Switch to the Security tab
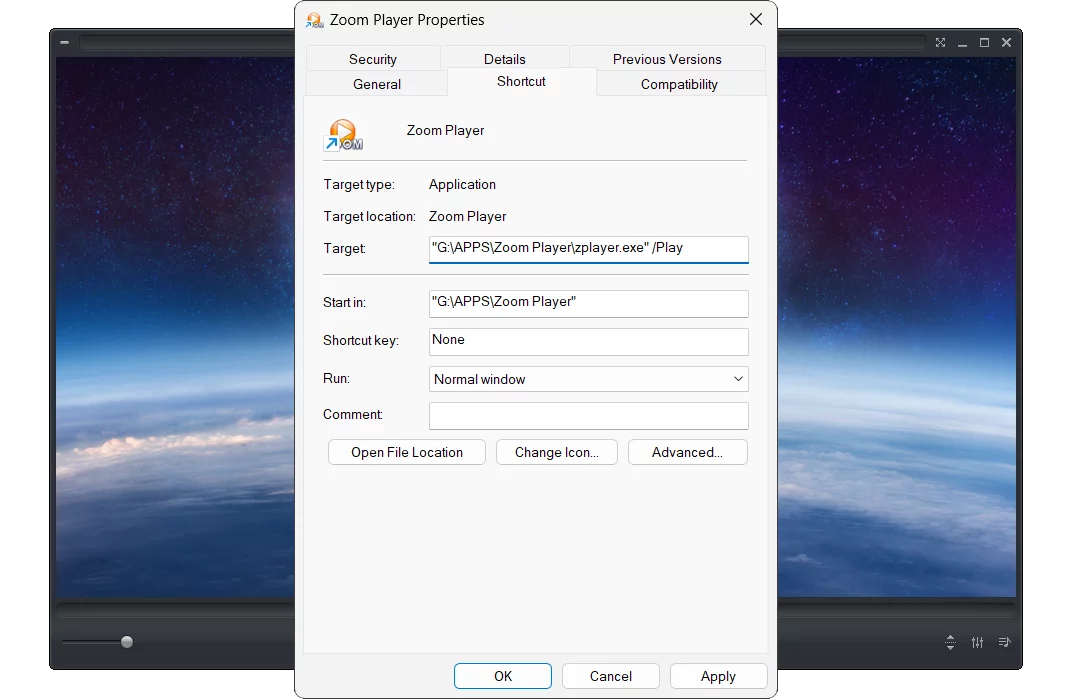Screen dimensions: 1073x699 [x=373, y=59]
